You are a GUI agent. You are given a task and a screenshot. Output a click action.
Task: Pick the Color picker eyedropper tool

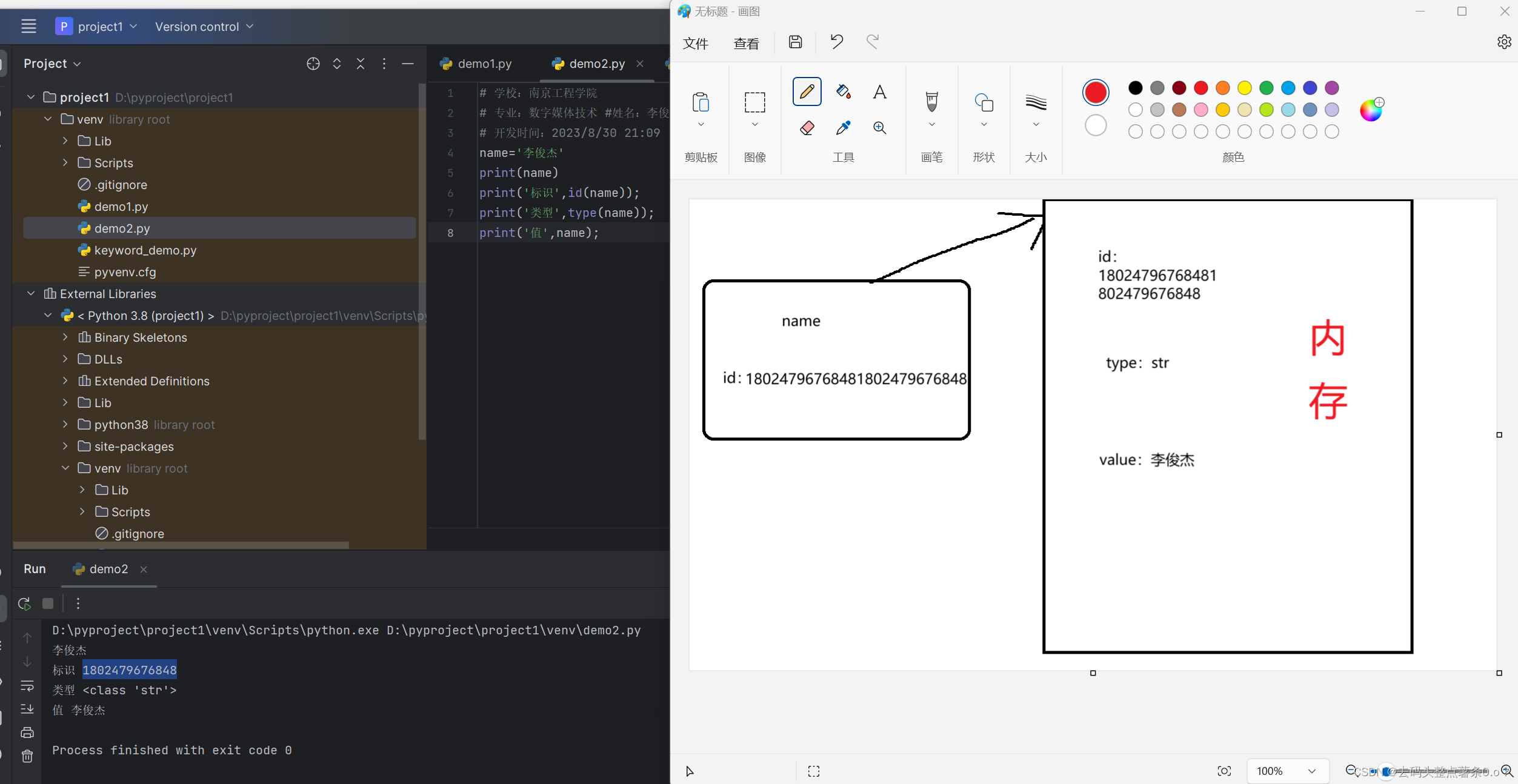coord(843,128)
